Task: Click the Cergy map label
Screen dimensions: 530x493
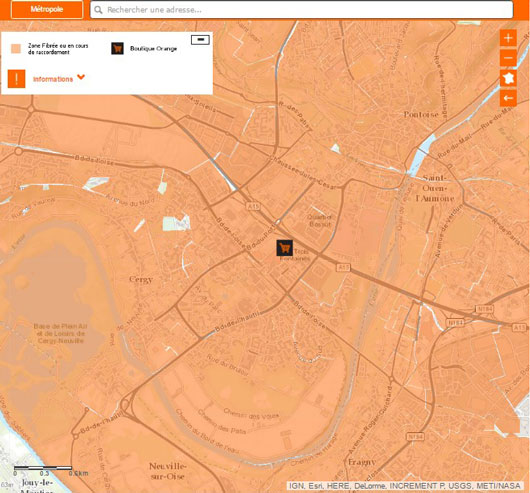Action: pyautogui.click(x=141, y=279)
